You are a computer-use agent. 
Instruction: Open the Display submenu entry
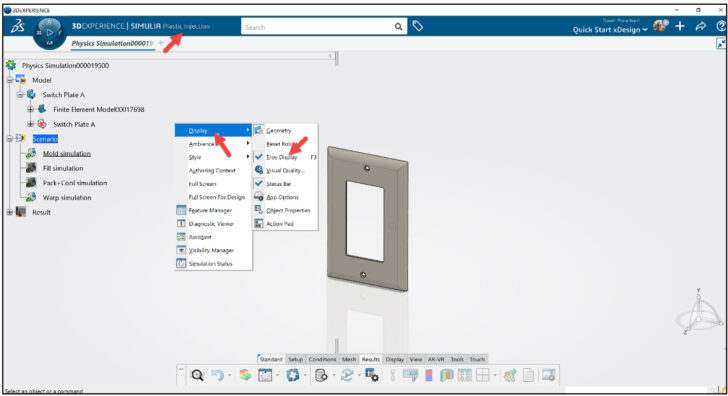(214, 130)
